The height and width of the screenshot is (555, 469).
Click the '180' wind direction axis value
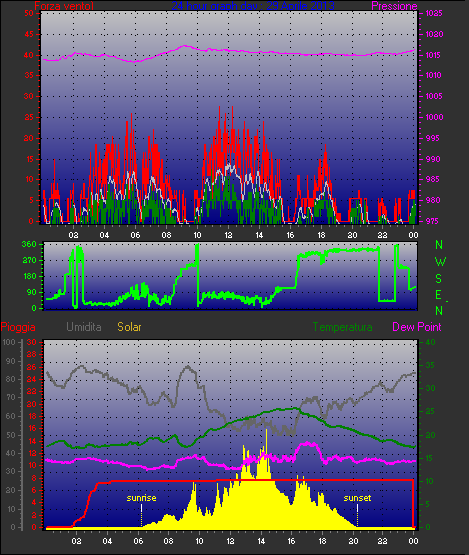coord(29,276)
